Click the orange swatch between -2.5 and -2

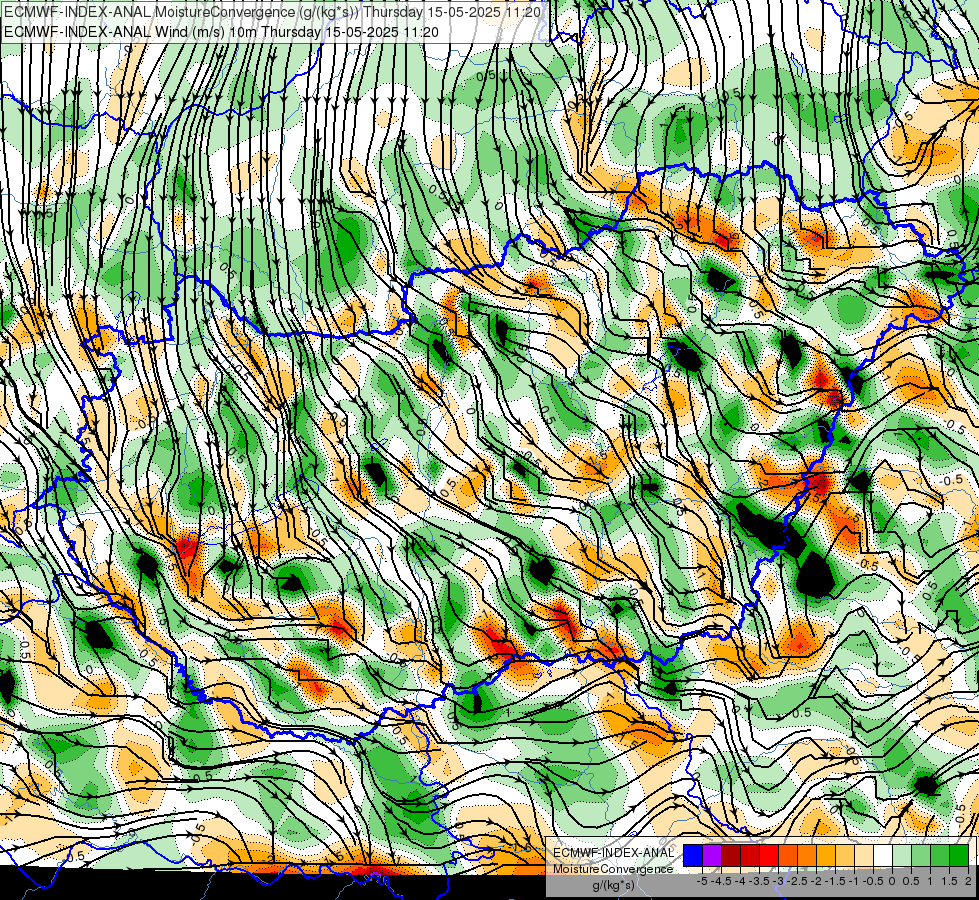pos(807,856)
